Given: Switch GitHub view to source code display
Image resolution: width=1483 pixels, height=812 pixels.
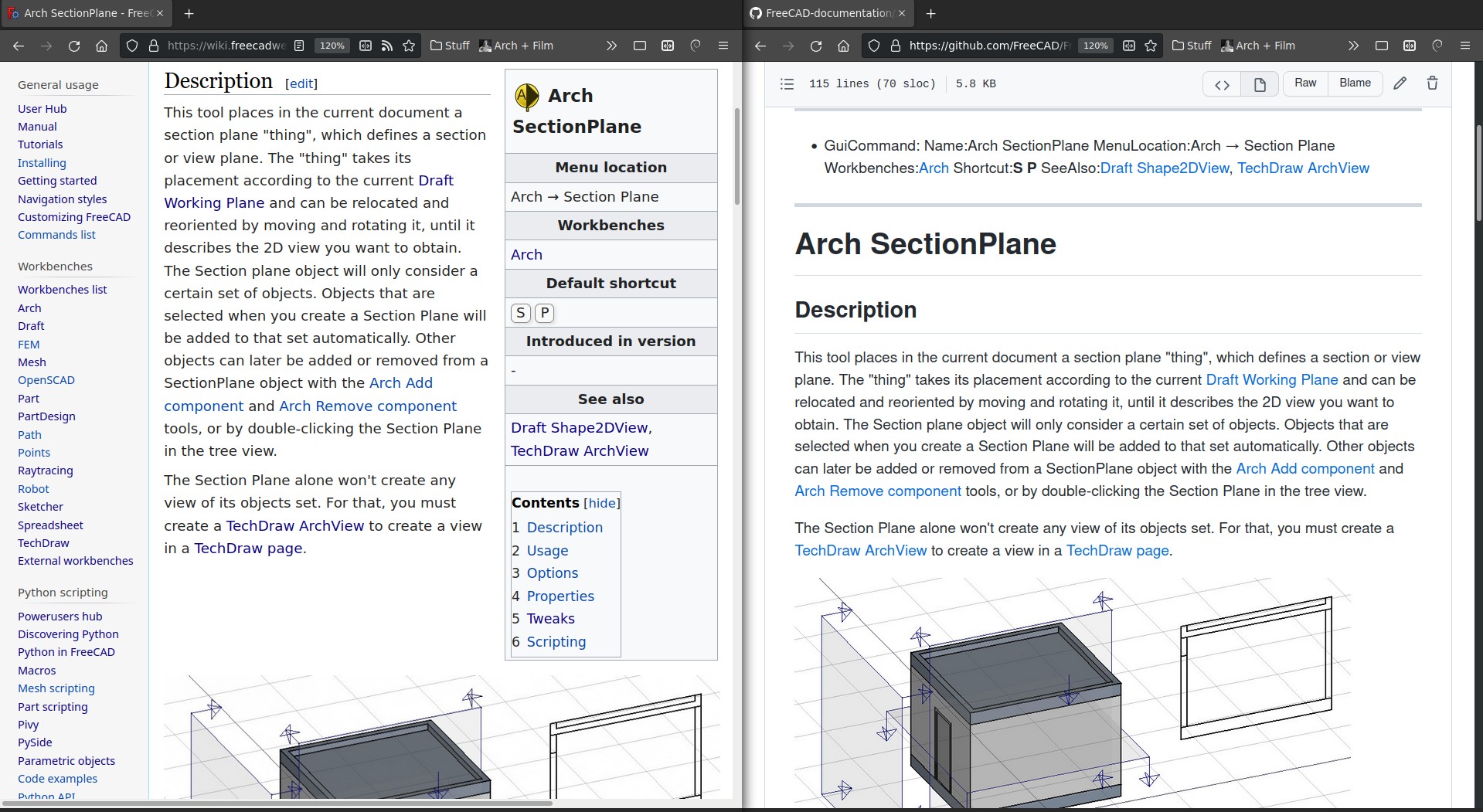Looking at the screenshot, I should point(1222,84).
